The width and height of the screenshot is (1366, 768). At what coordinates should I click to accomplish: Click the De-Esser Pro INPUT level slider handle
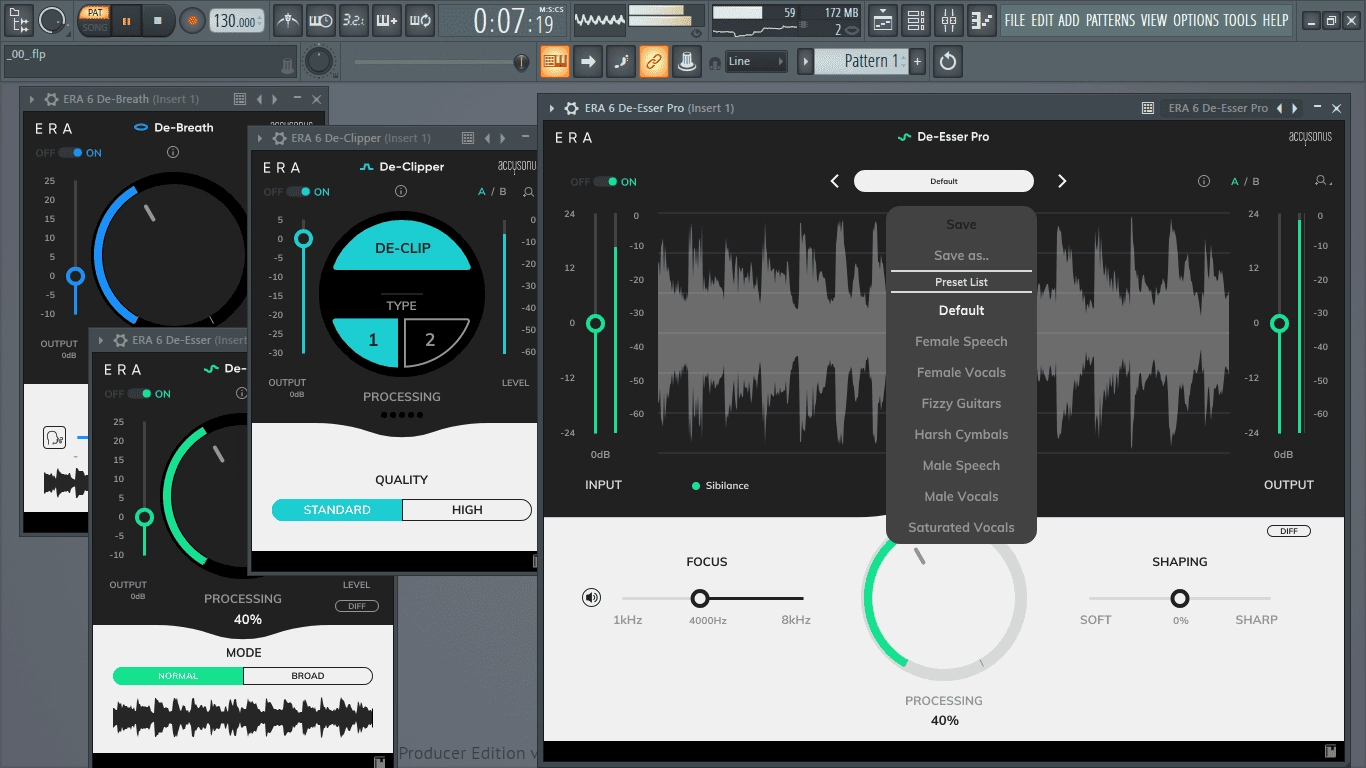(596, 323)
